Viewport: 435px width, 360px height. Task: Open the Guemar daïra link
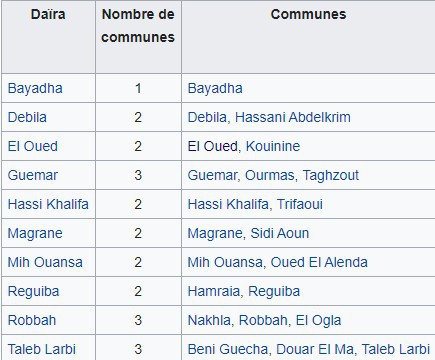pos(33,175)
